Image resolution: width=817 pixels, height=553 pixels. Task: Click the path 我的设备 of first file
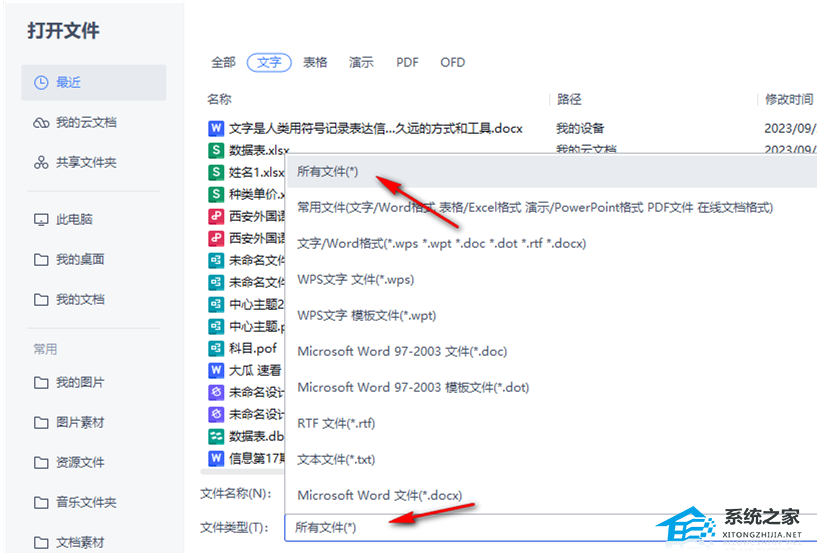click(x=580, y=128)
